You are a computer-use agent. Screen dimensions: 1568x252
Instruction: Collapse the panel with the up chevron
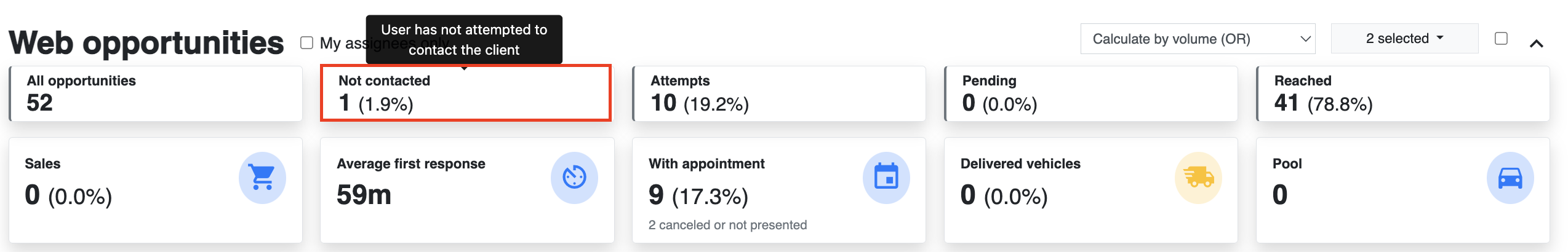click(1537, 44)
